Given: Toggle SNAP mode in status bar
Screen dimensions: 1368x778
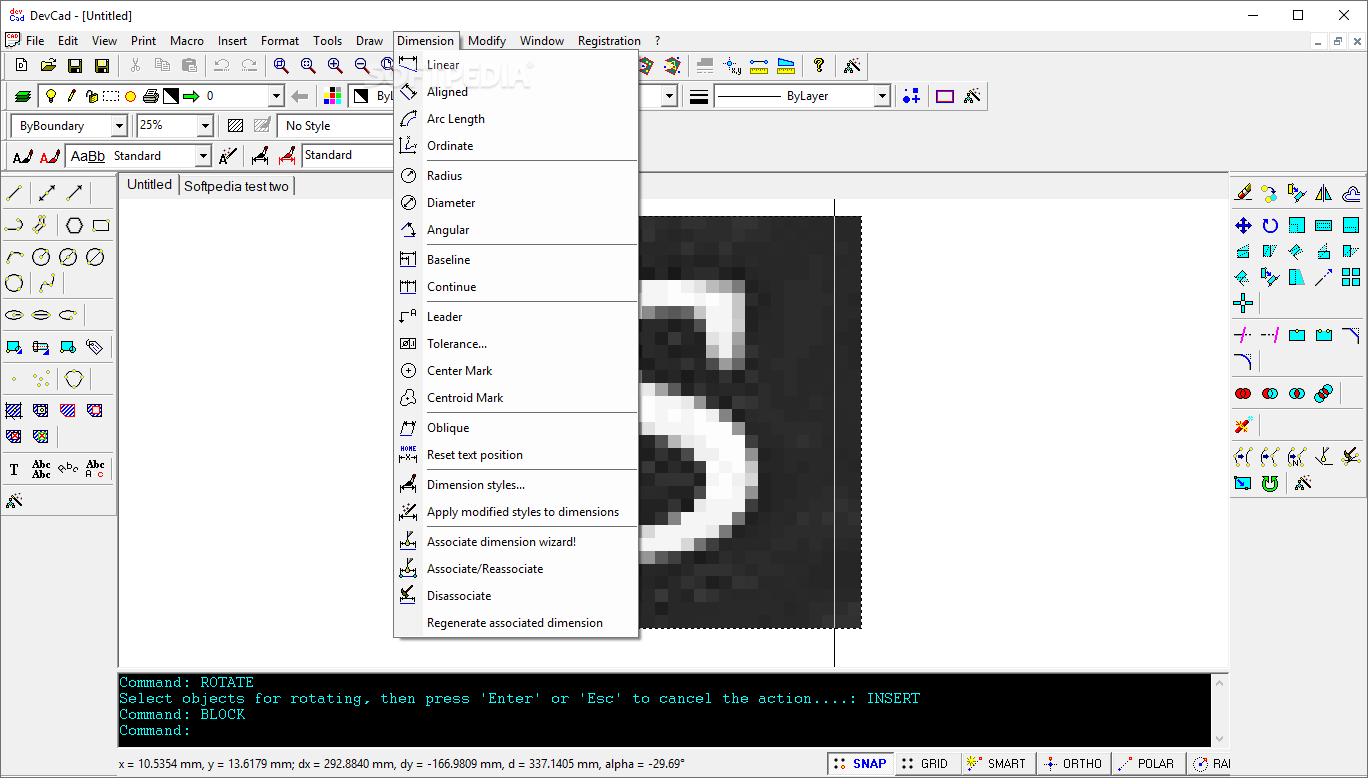Looking at the screenshot, I should pyautogui.click(x=859, y=763).
